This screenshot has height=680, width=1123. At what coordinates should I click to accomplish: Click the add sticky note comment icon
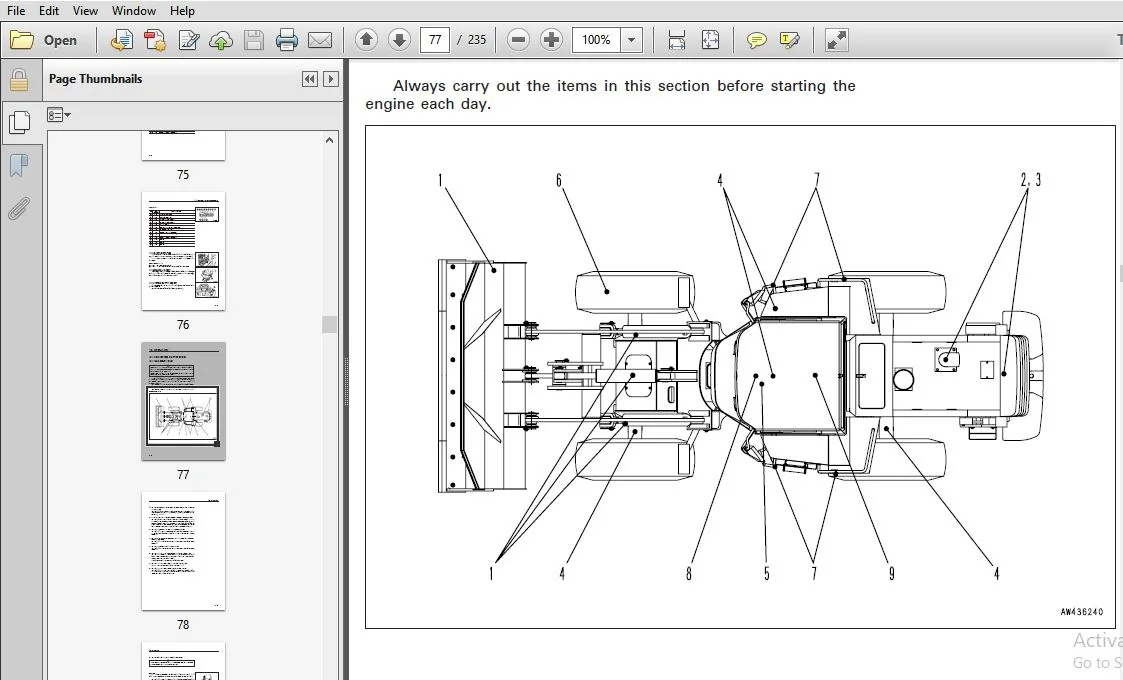click(756, 40)
